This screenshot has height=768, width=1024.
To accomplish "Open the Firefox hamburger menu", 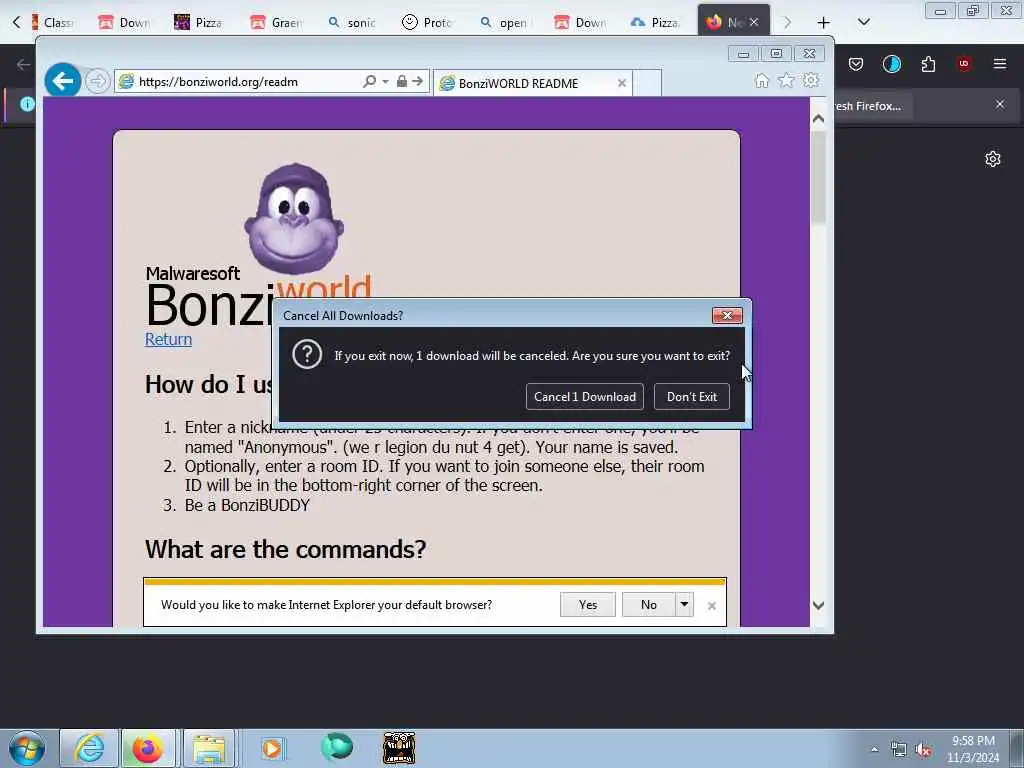I will coord(999,64).
